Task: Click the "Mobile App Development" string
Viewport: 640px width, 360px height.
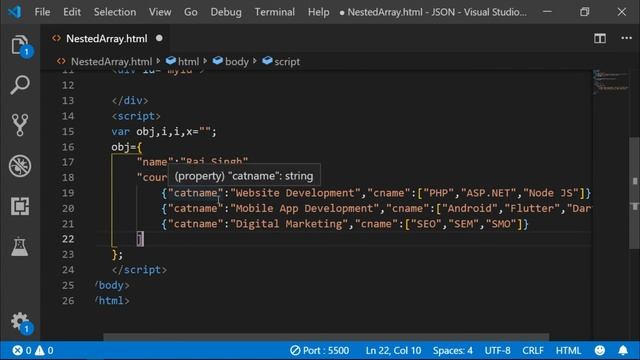Action: pos(305,208)
